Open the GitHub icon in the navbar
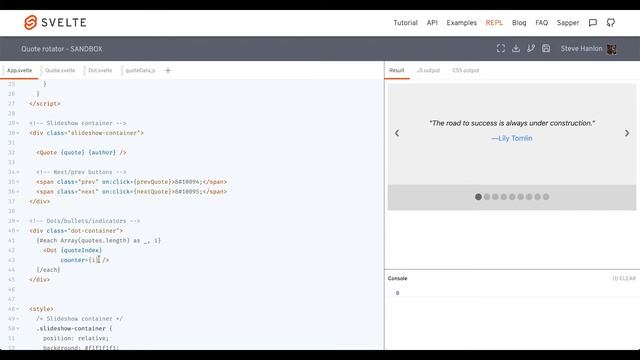 611,23
